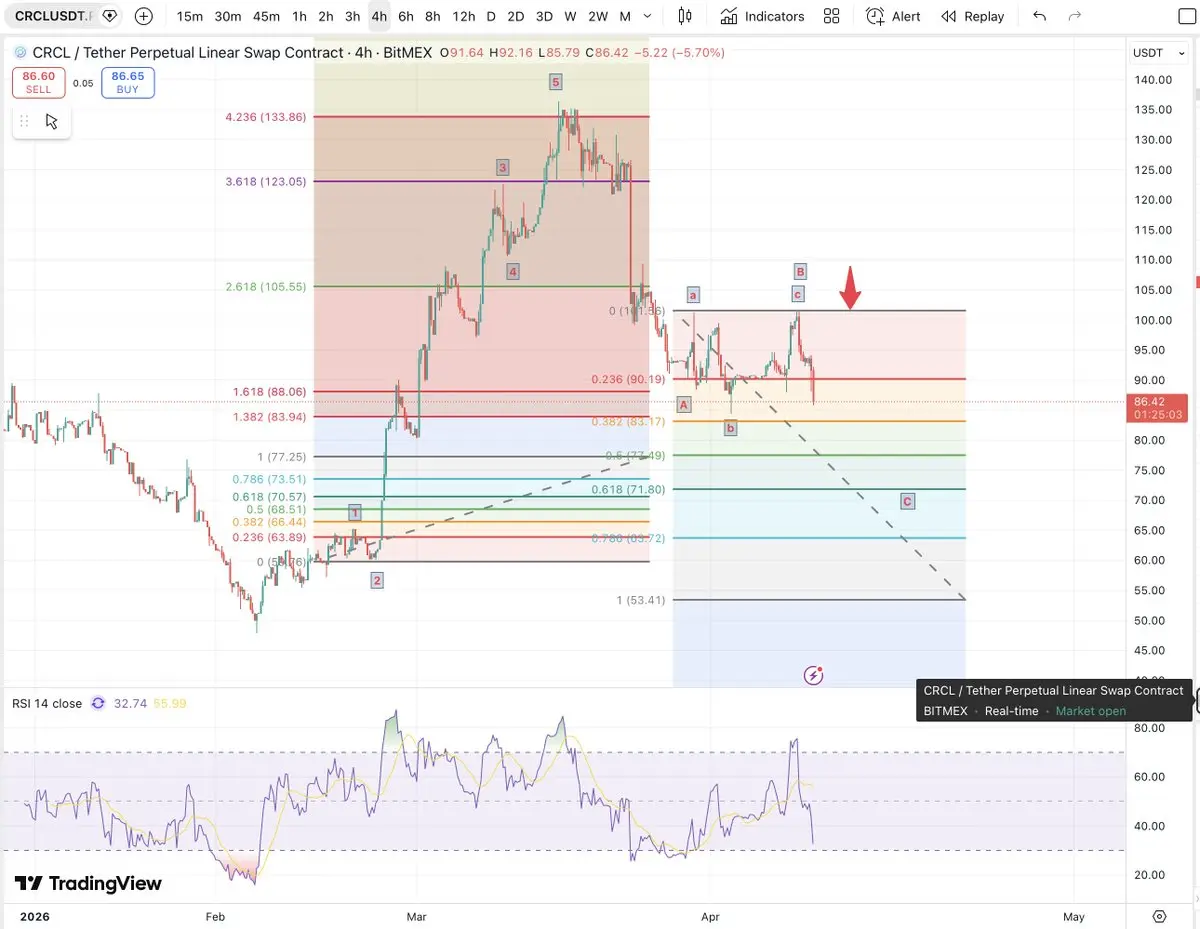This screenshot has height=929, width=1200.
Task: Click the 0.786 (73.51) Fib level
Action: 269,479
